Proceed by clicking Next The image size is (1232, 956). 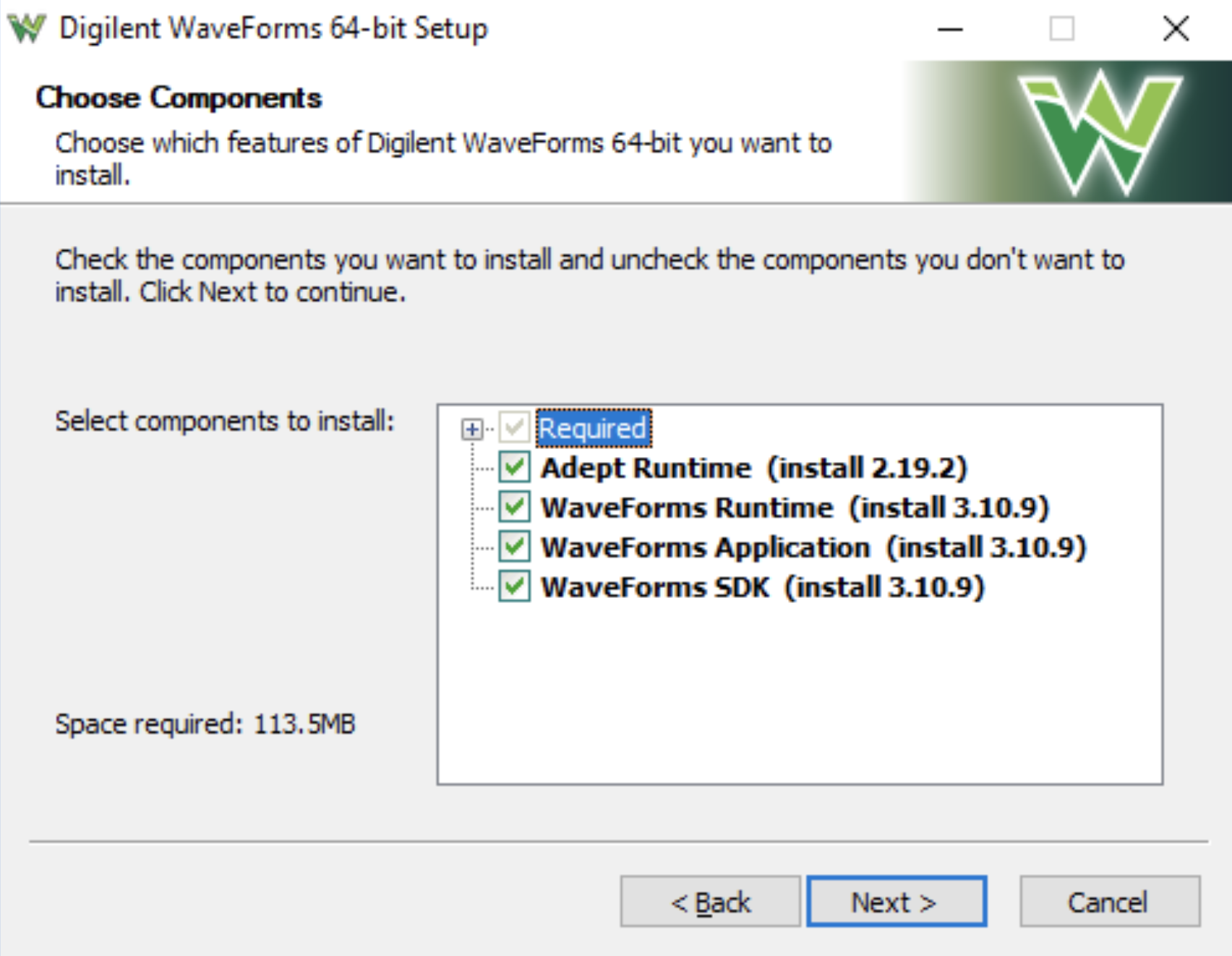tap(896, 902)
